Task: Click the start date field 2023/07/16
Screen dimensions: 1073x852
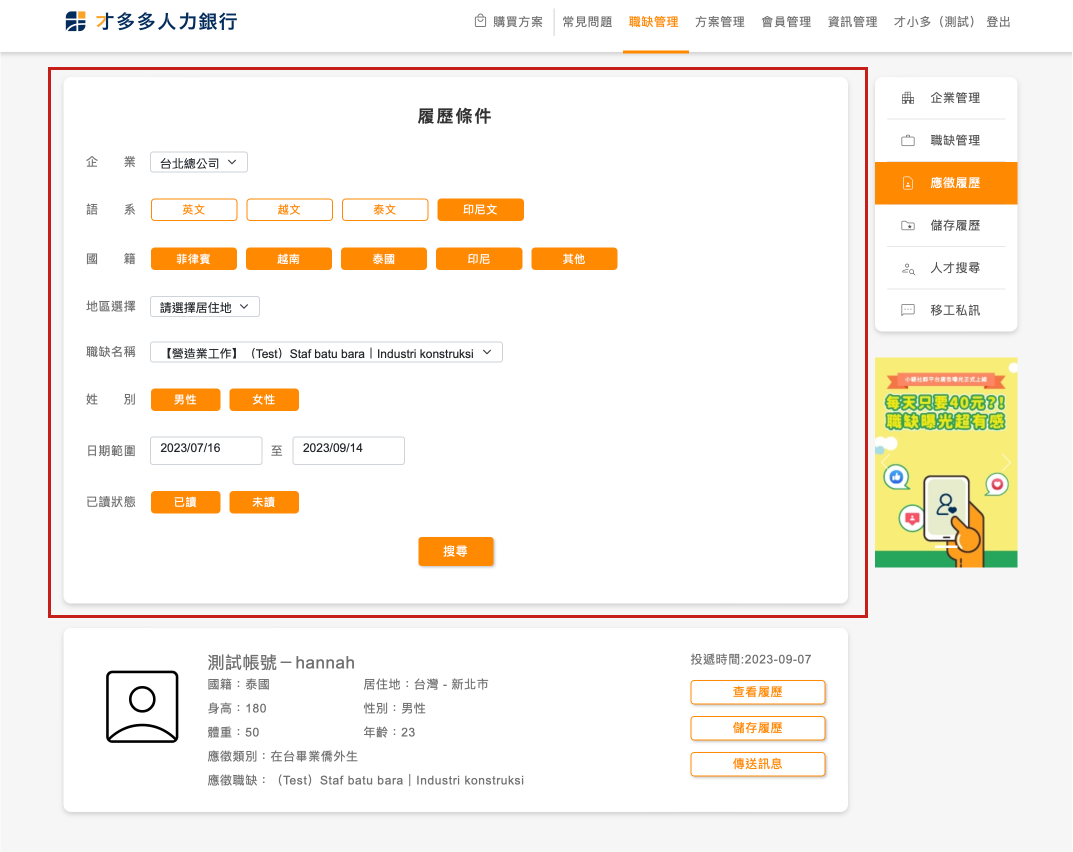Action: (x=206, y=450)
